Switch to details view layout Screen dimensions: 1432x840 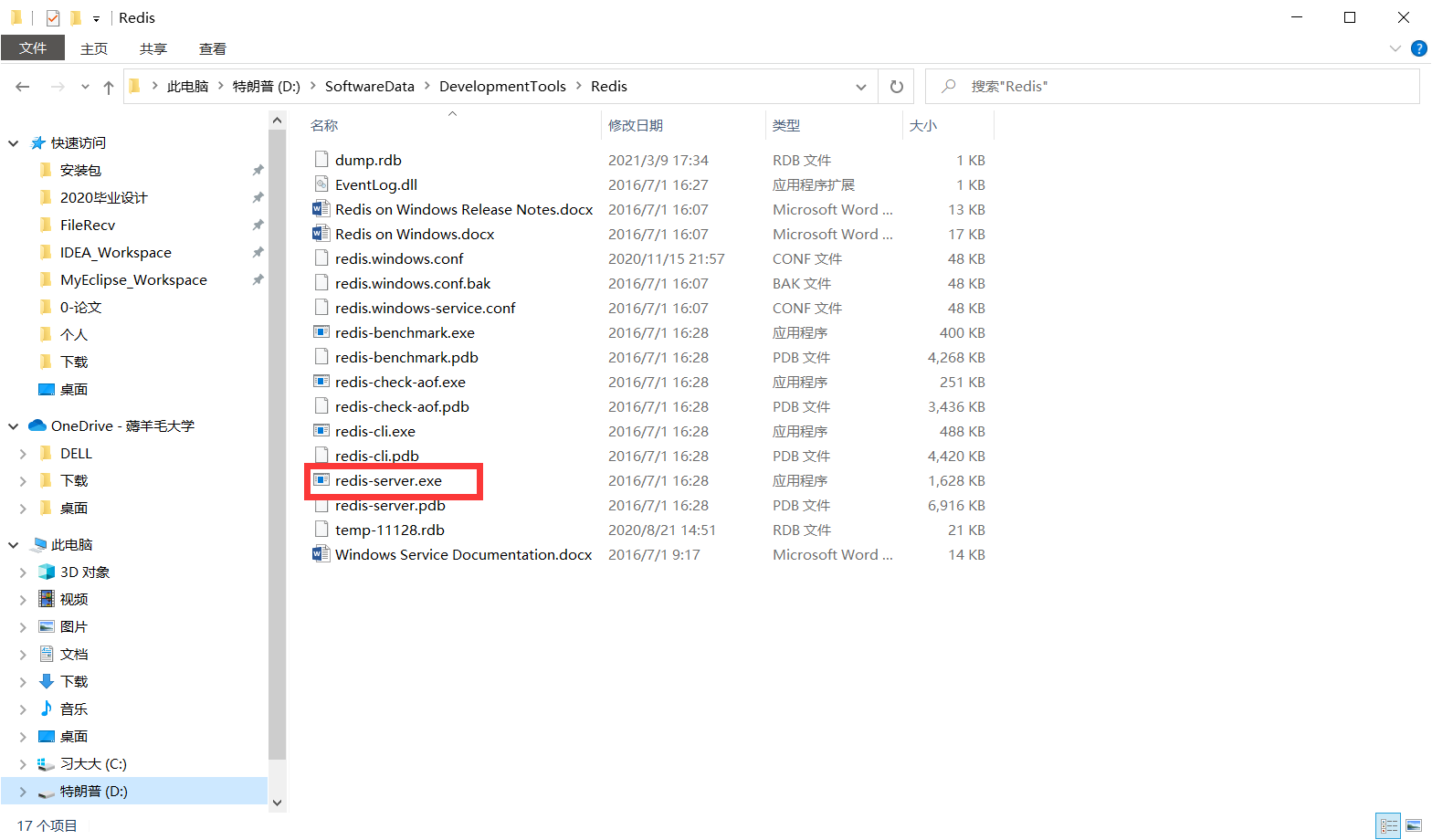1388,825
